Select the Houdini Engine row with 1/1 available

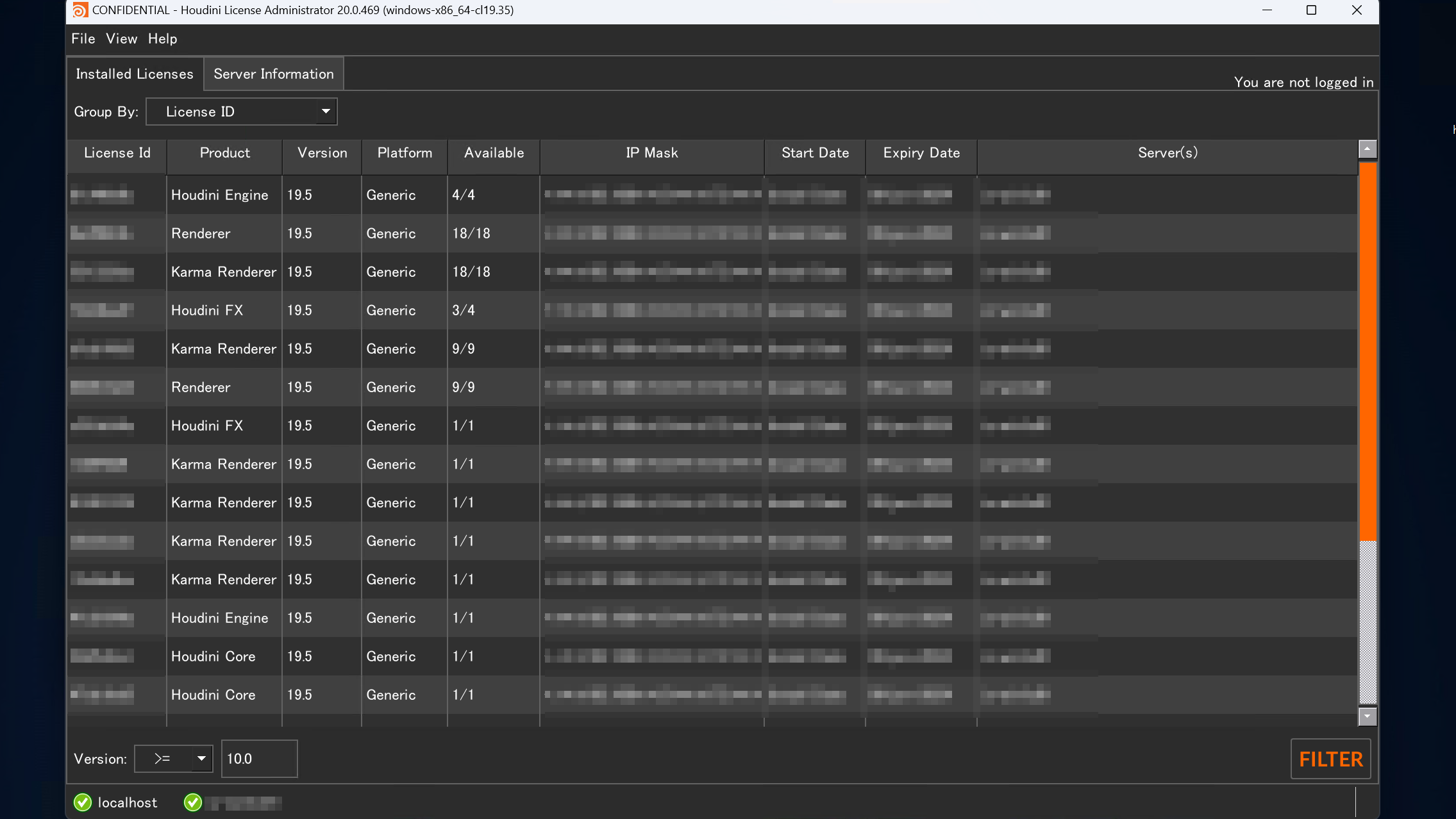[712, 618]
